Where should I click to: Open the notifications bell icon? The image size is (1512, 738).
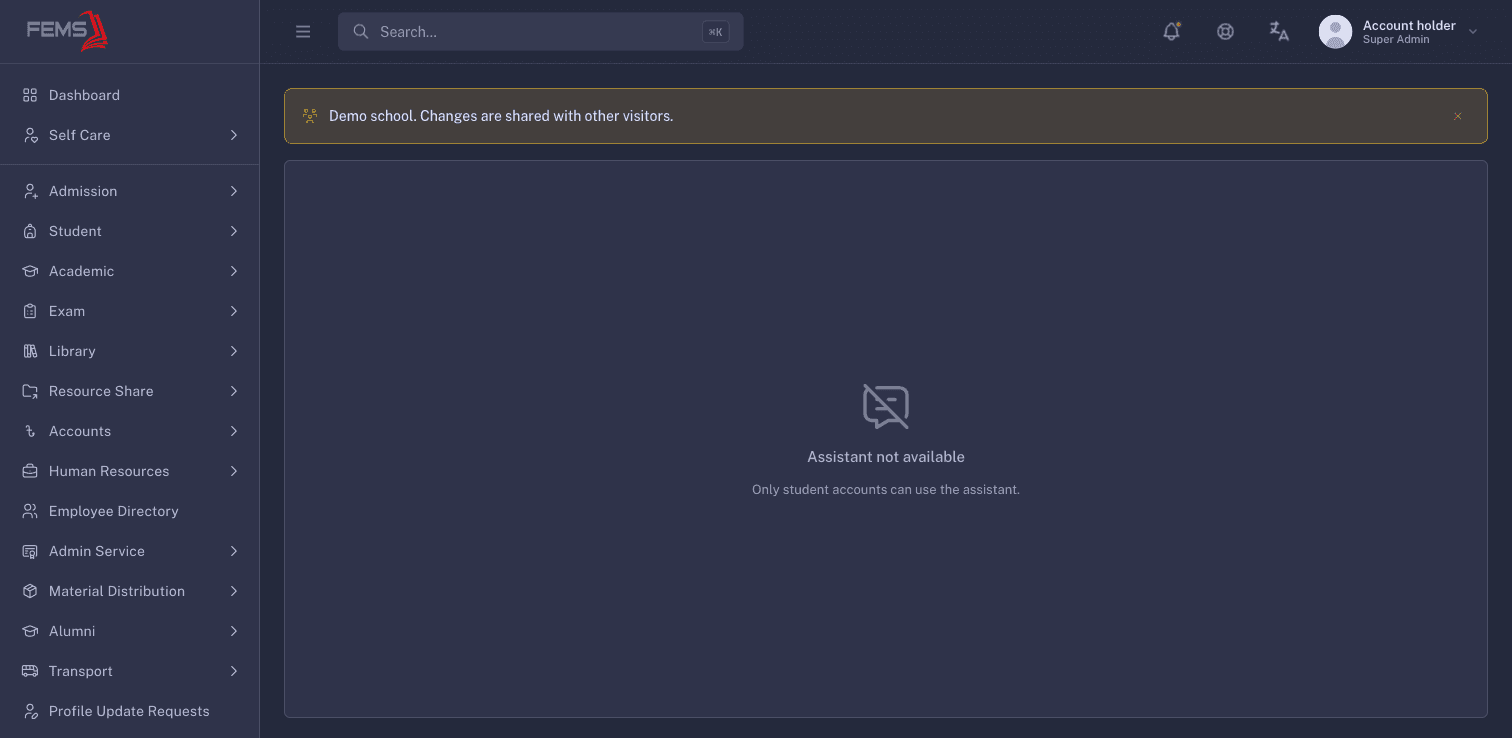click(x=1171, y=31)
